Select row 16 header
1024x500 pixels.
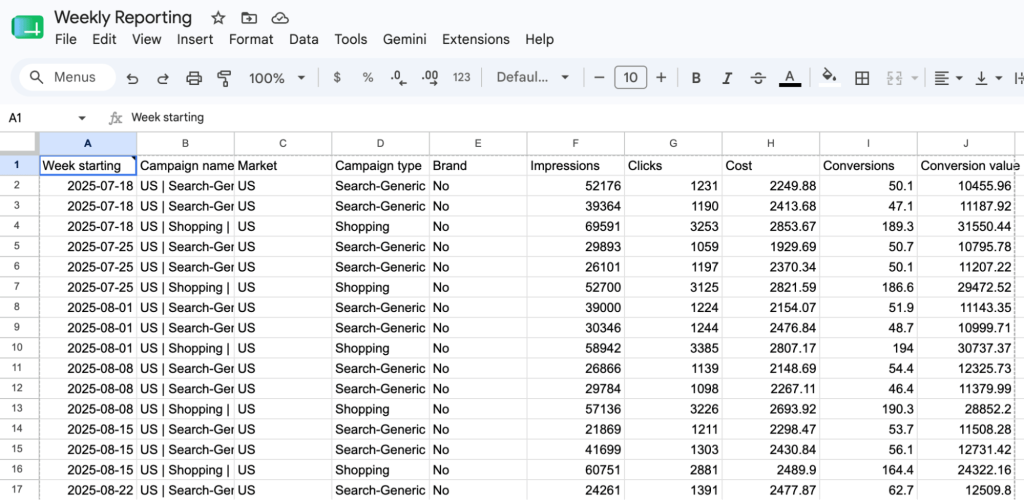[17, 469]
